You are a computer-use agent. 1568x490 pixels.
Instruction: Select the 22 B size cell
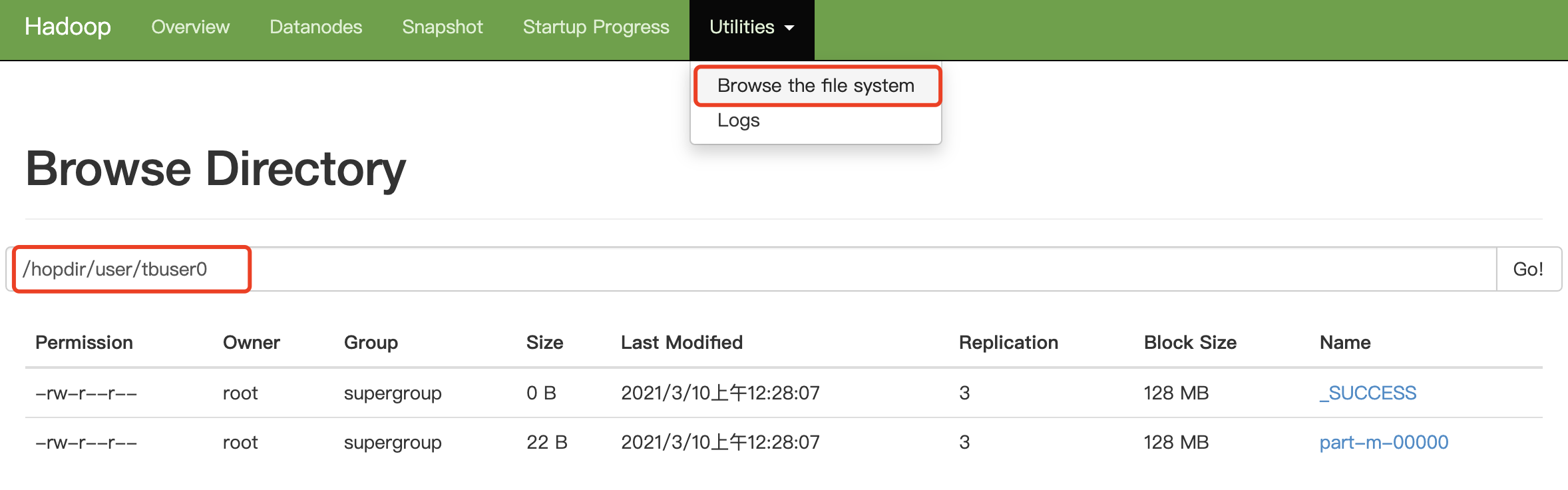(547, 442)
